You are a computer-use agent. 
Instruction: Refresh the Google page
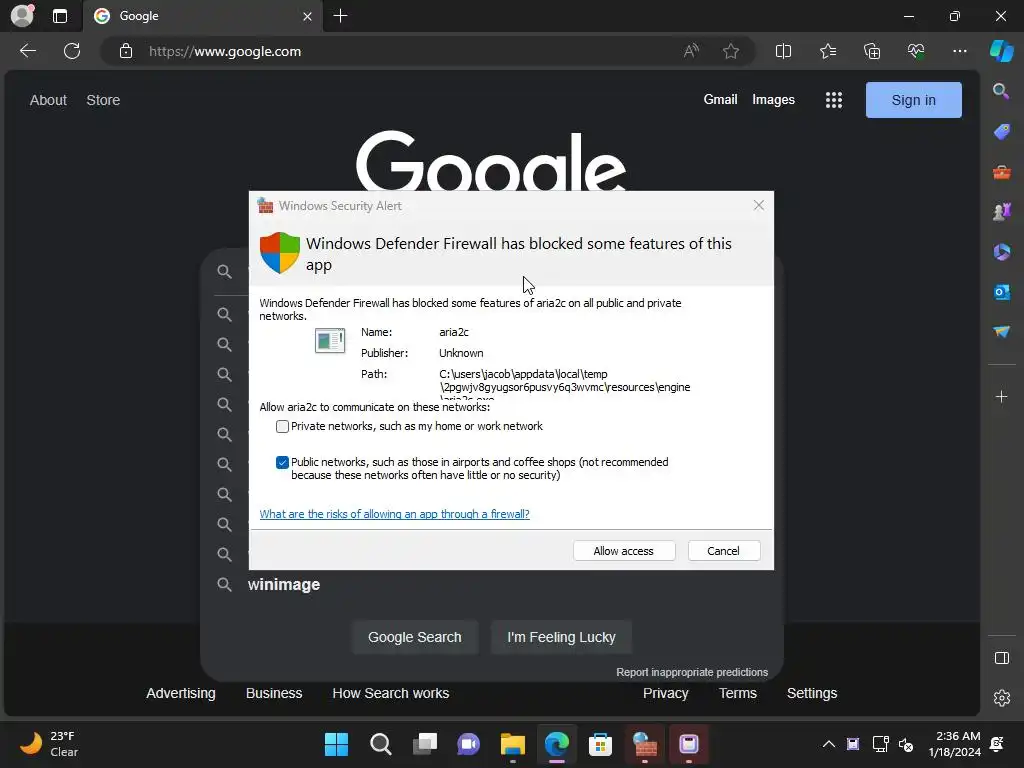(72, 51)
